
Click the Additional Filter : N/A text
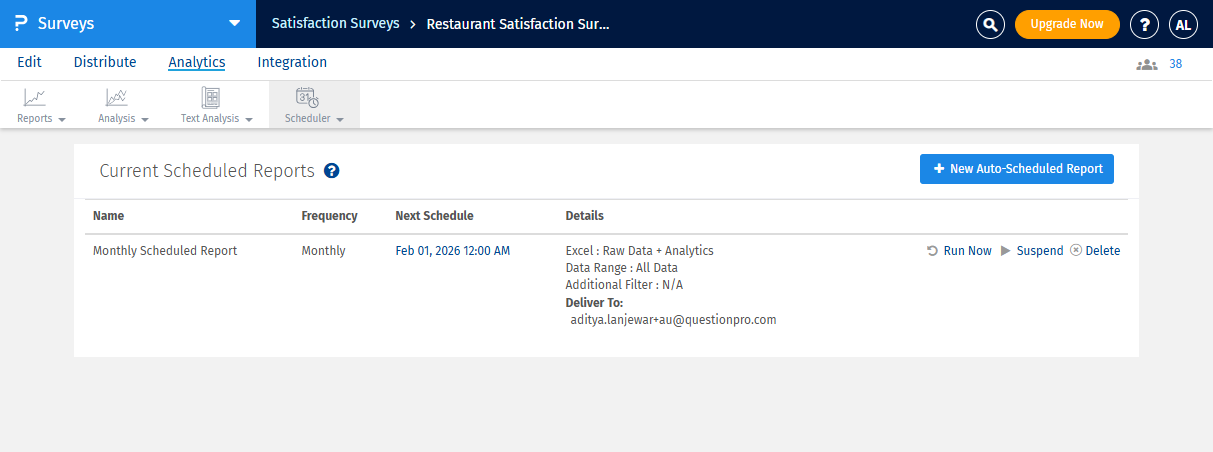click(625, 285)
